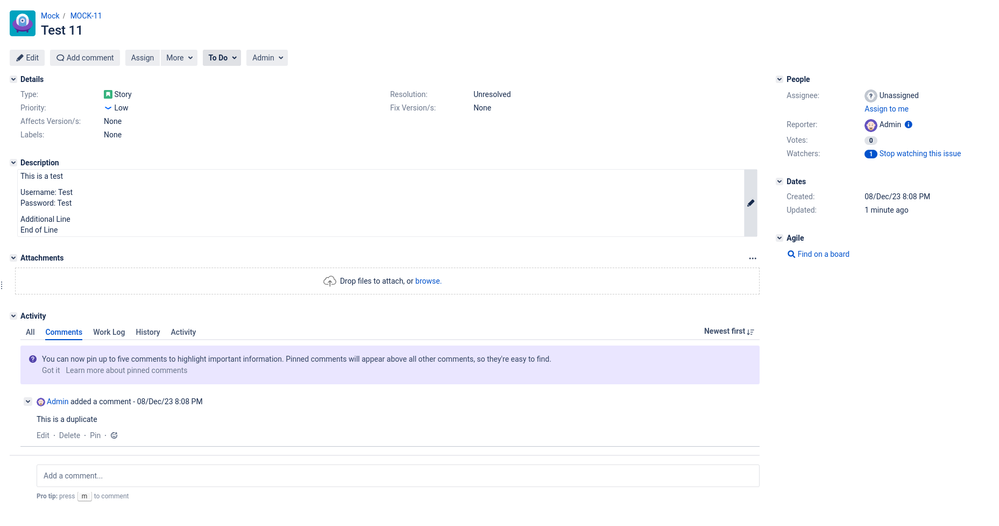Screen dimensions: 999x526
Task: Click Learn more about pinned comments
Action: [126, 371]
